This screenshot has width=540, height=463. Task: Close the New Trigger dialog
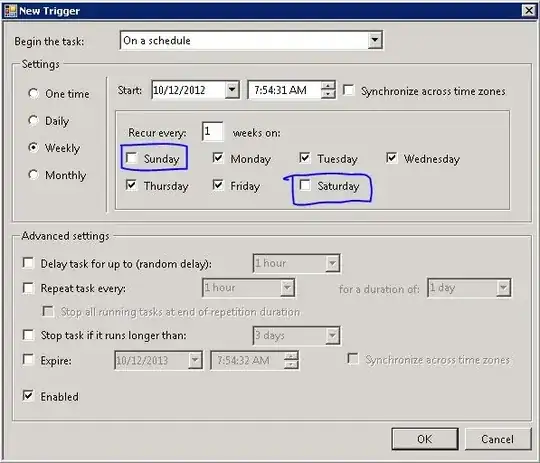529,11
